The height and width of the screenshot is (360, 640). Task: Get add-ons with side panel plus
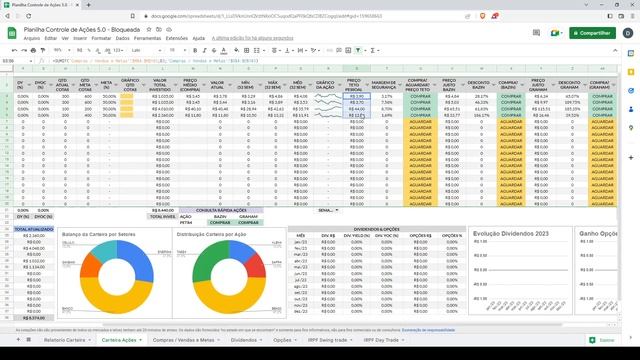[x=631, y=158]
